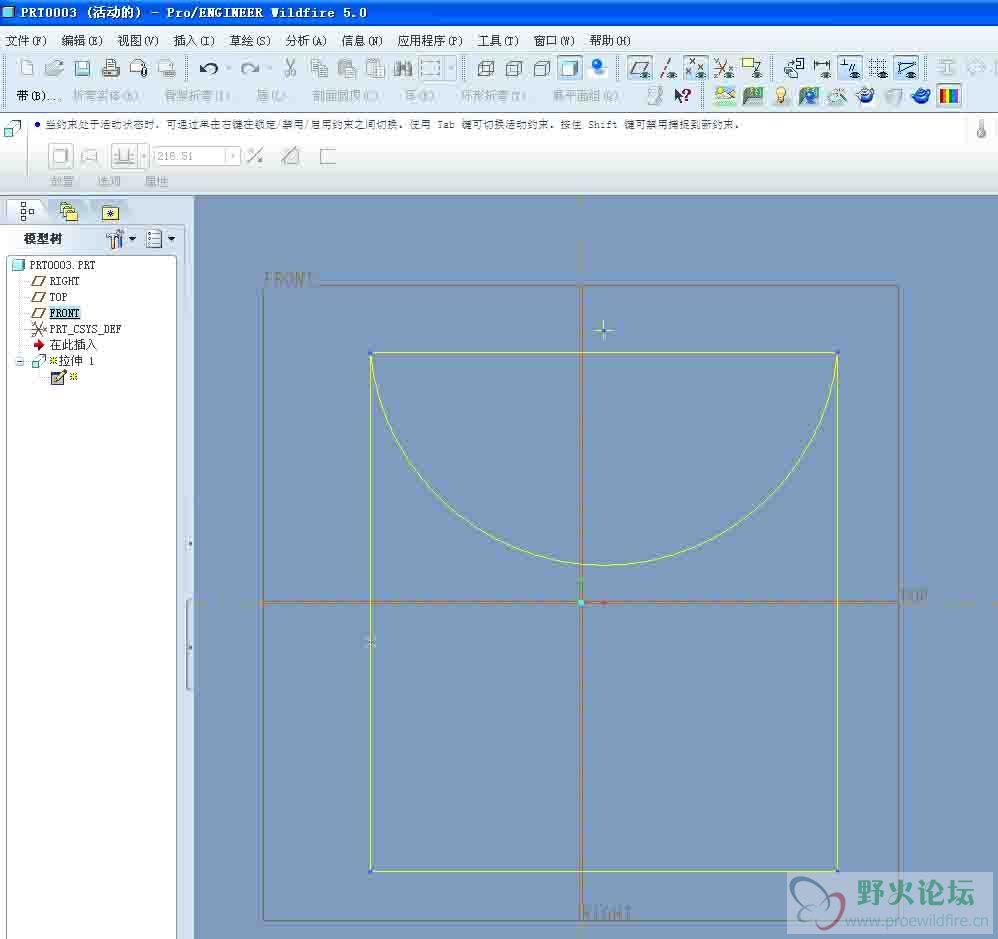Open model tree show list dropdown
This screenshot has width=998, height=939.
(160, 239)
